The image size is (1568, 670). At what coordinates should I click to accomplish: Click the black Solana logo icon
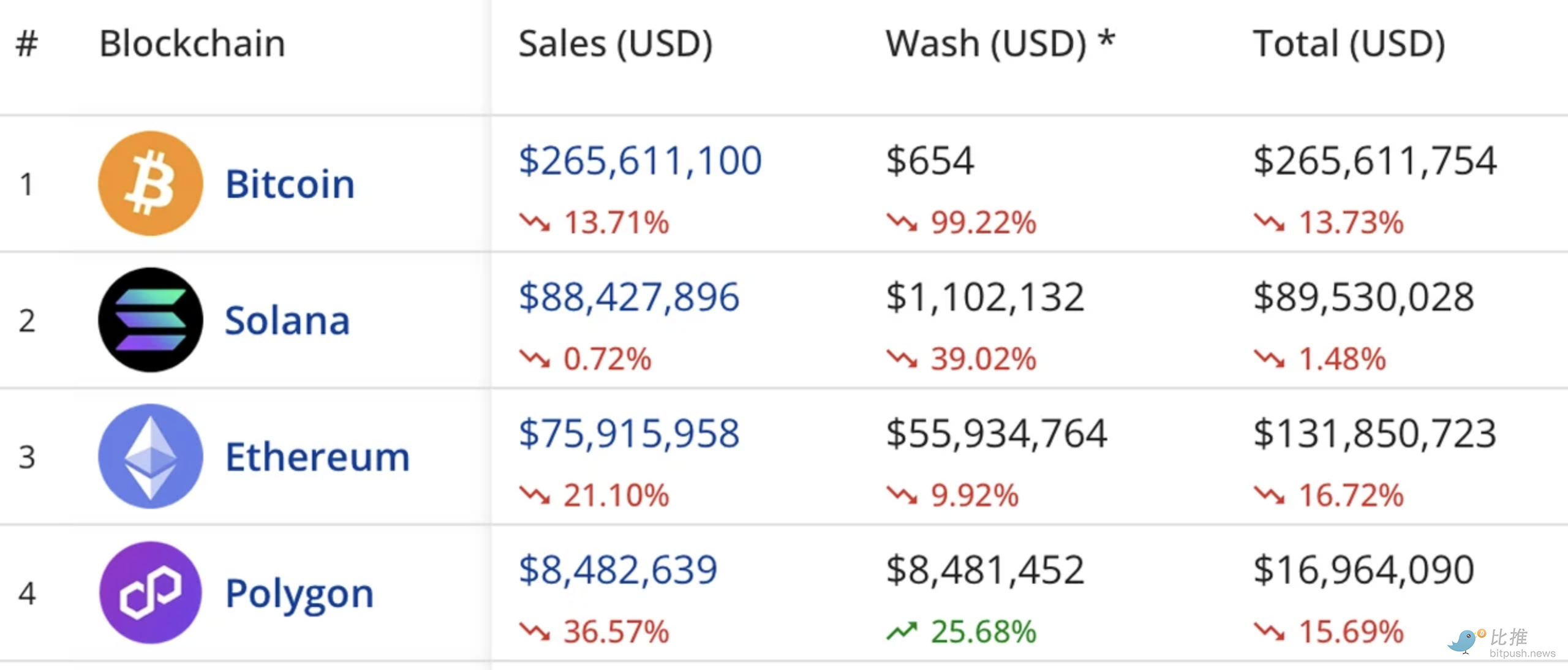point(151,320)
